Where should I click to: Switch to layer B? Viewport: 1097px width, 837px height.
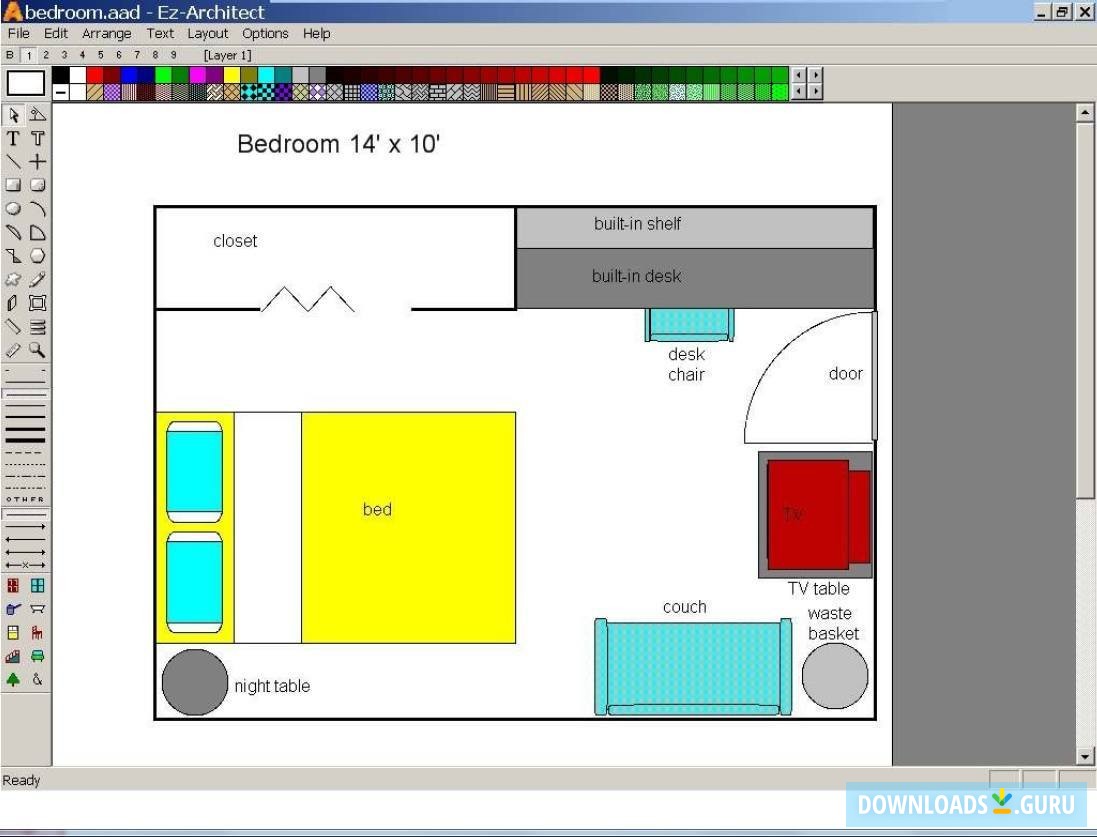pos(10,55)
